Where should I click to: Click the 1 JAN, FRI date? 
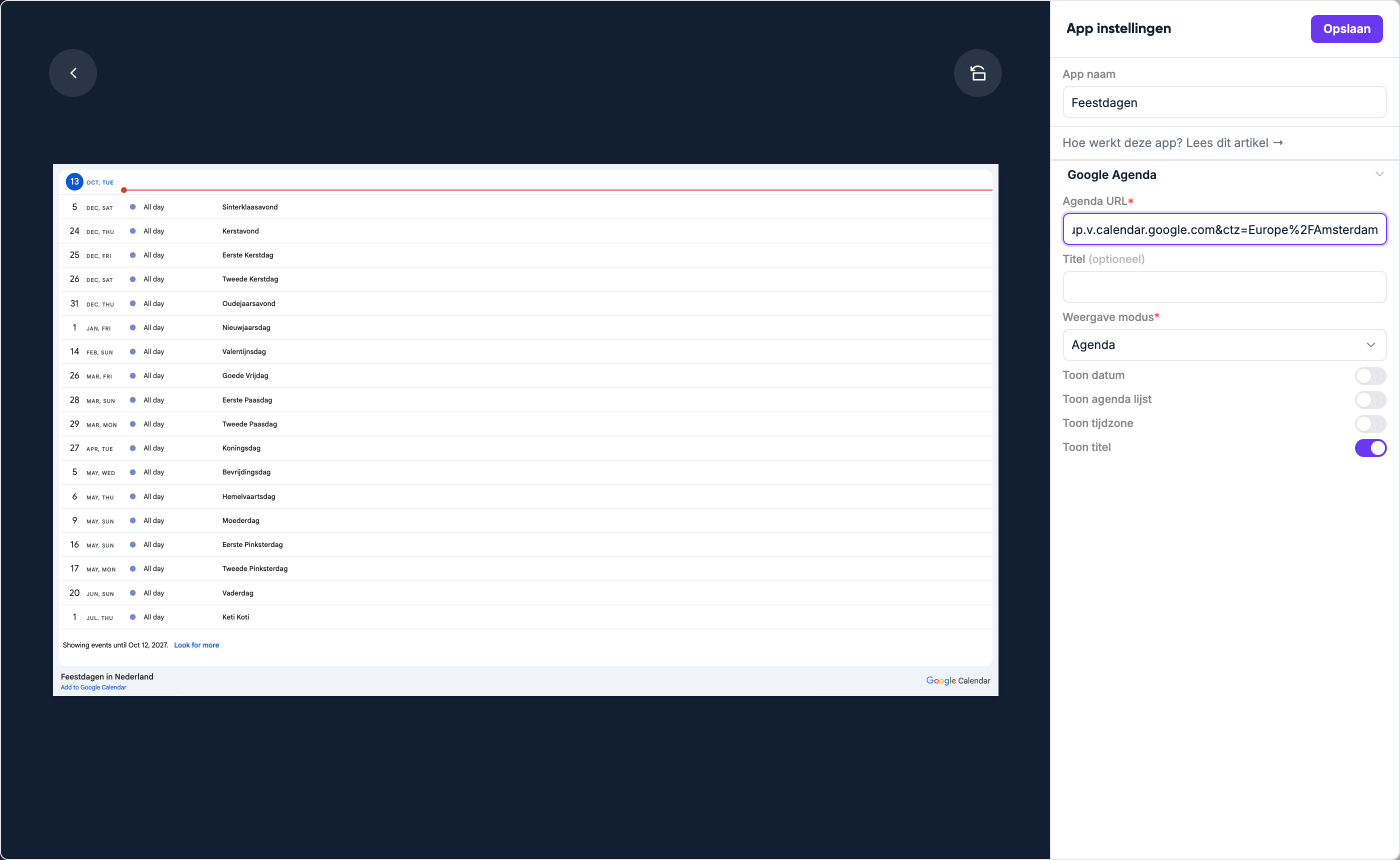(91, 327)
